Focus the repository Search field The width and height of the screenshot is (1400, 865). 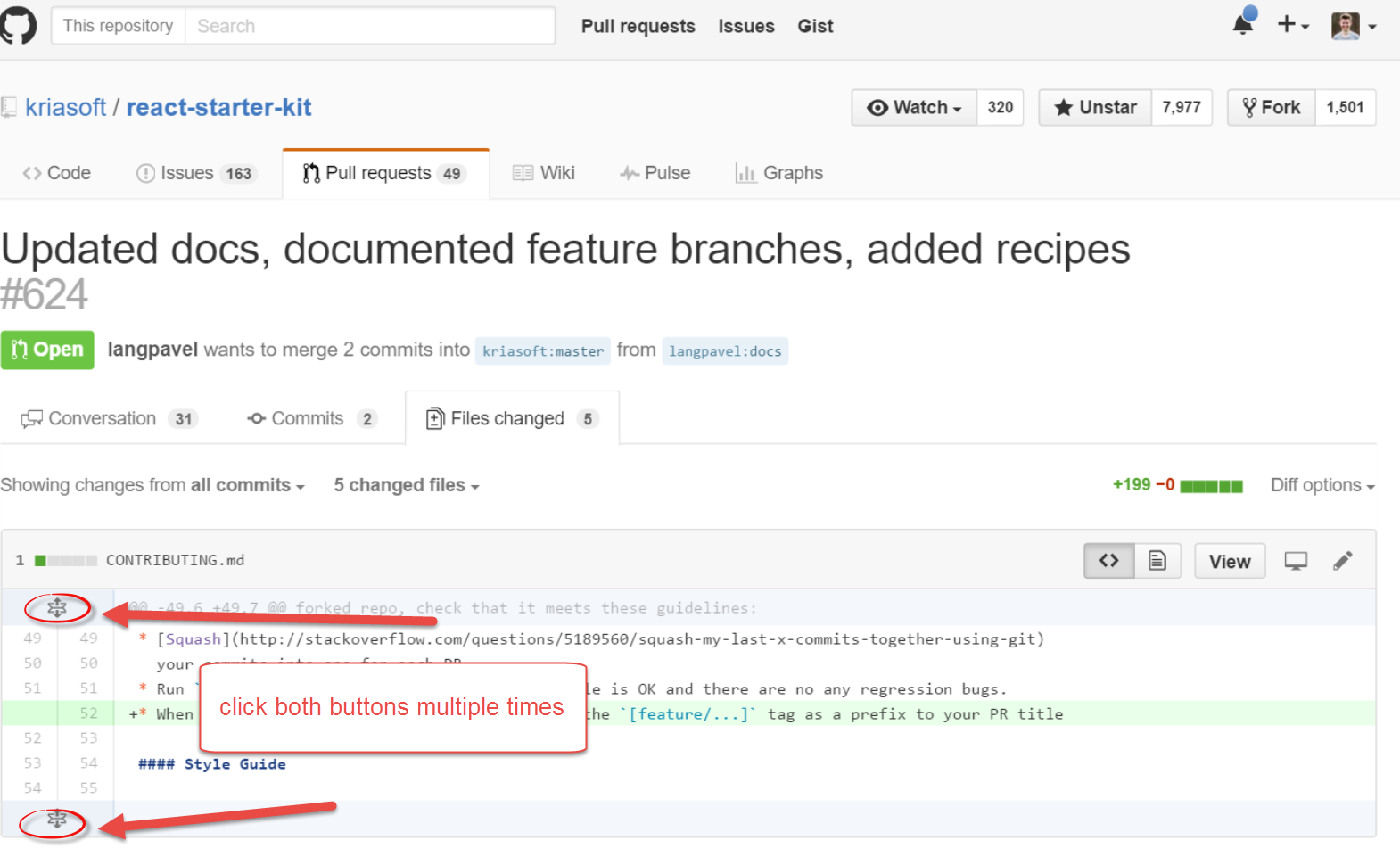[x=370, y=26]
